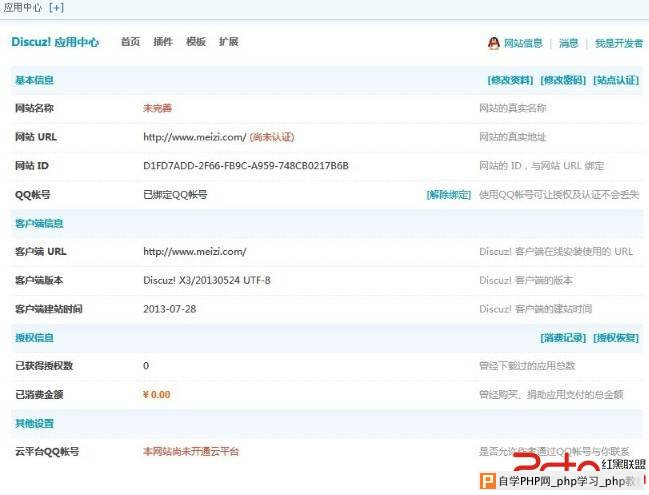Open the 消息 link

click(569, 43)
